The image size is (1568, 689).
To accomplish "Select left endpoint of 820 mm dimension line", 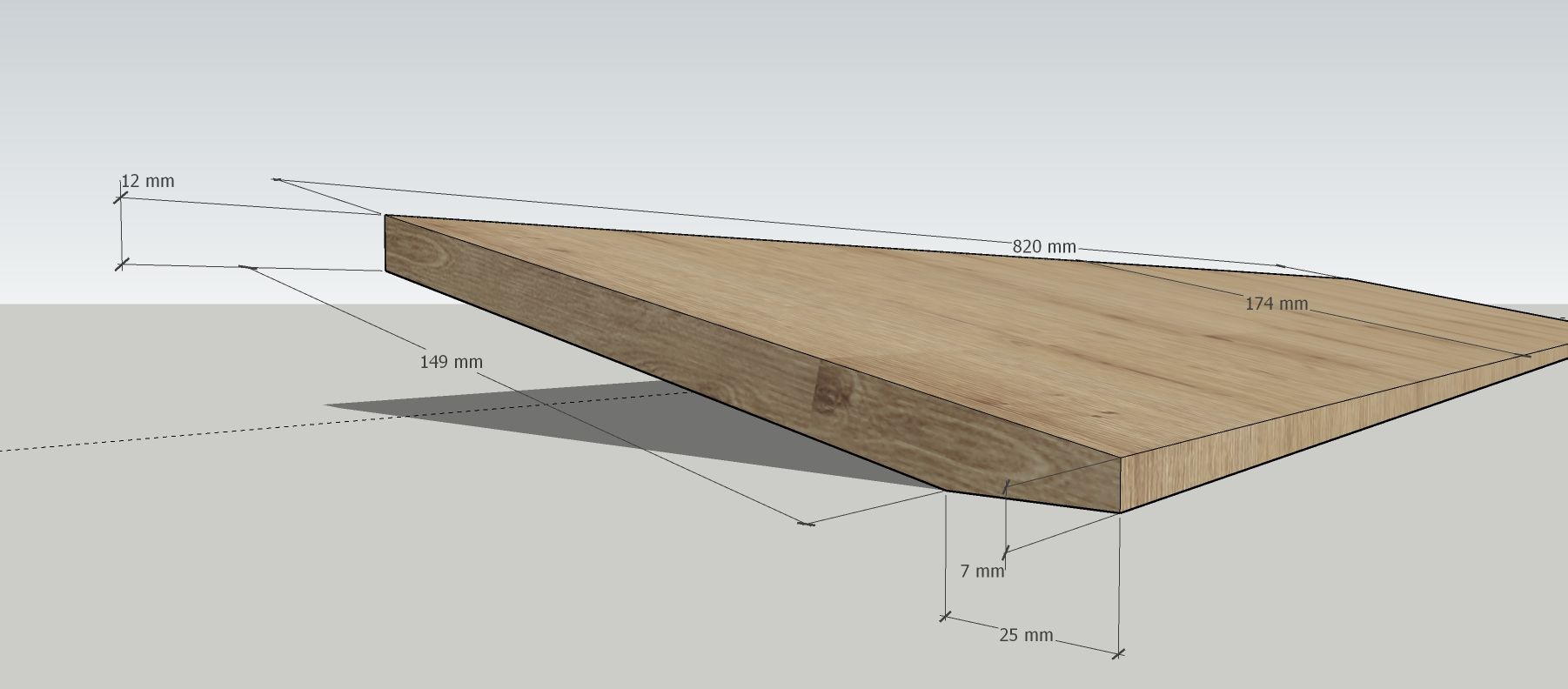I will (277, 179).
